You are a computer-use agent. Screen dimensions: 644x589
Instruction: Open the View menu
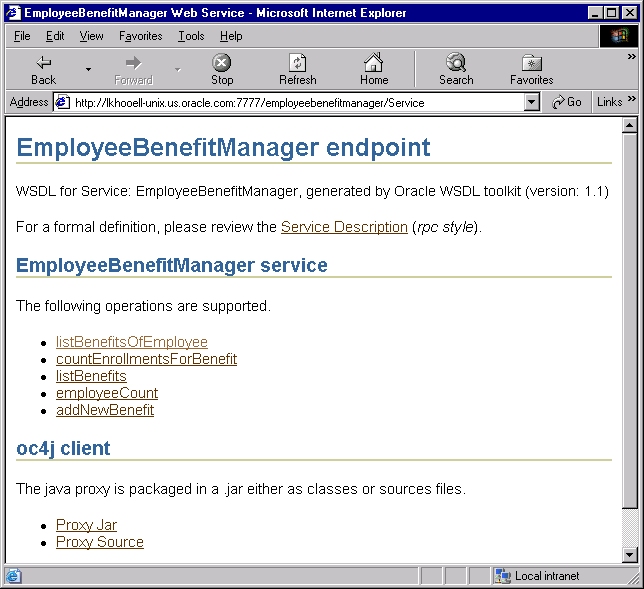click(x=91, y=36)
